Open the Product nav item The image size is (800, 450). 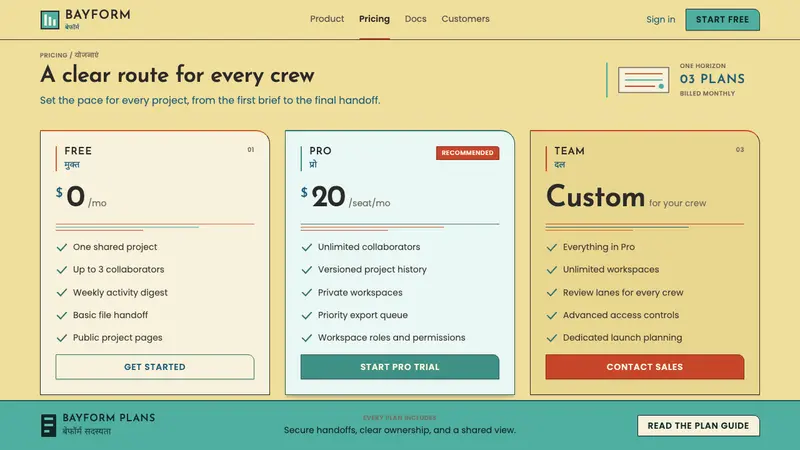tap(327, 19)
